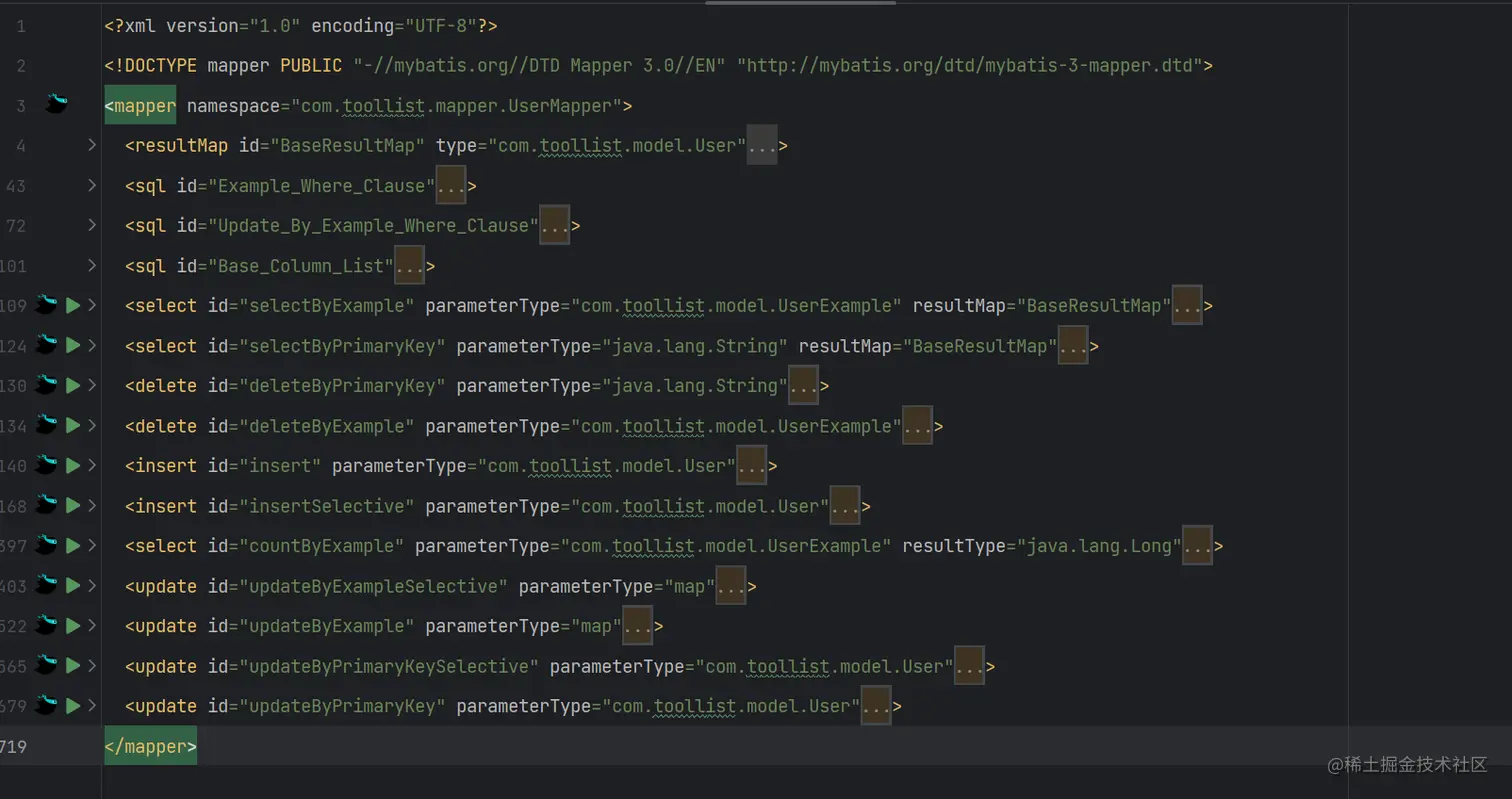Expand the selectByPrimaryKey fold chevron in gutter

click(x=92, y=346)
